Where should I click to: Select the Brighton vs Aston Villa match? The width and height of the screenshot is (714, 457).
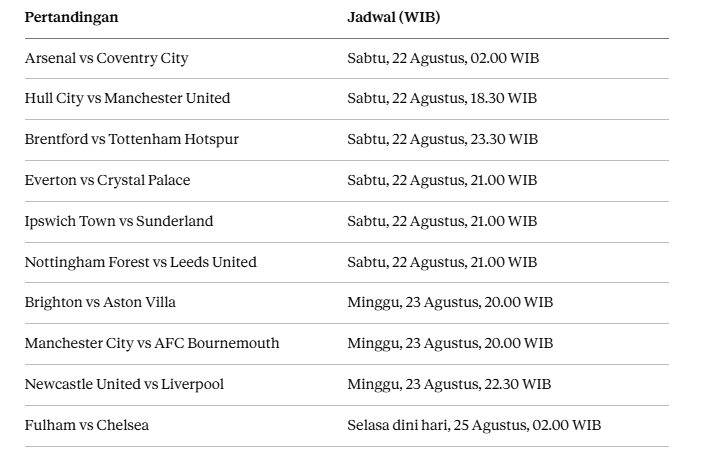(100, 302)
